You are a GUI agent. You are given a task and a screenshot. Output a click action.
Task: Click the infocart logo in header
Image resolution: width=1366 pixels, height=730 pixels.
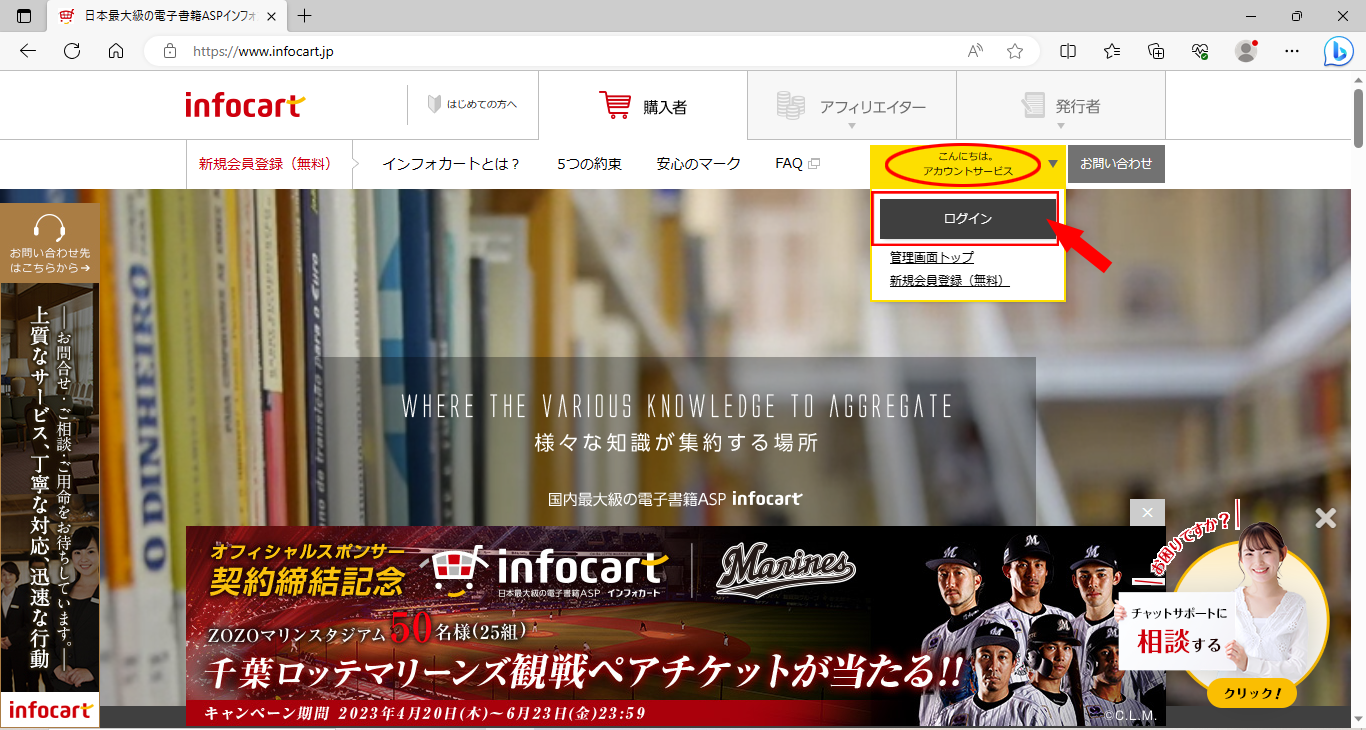click(x=245, y=105)
